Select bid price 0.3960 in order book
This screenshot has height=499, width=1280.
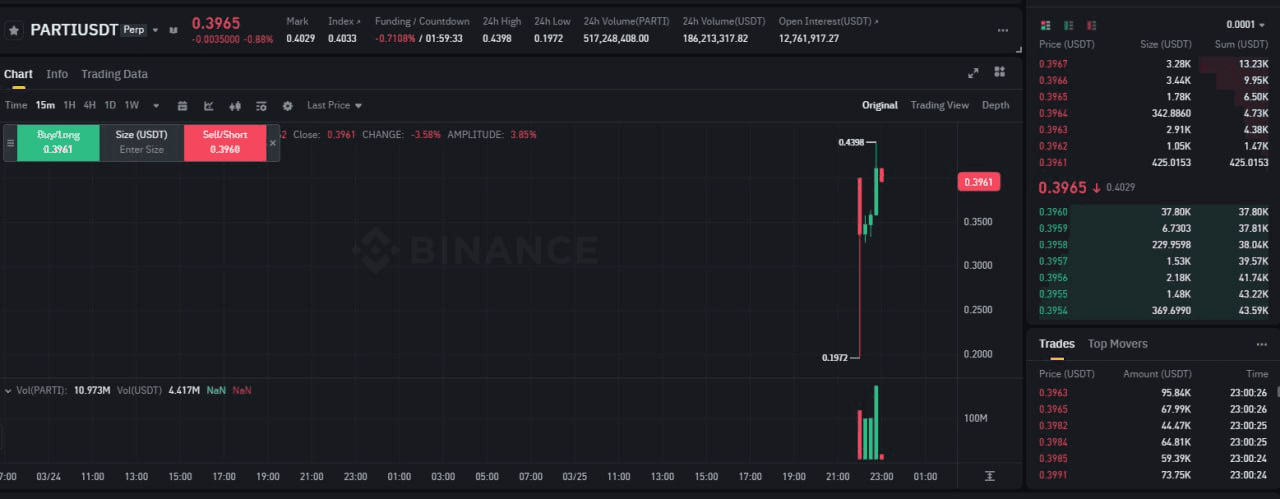pos(1053,212)
